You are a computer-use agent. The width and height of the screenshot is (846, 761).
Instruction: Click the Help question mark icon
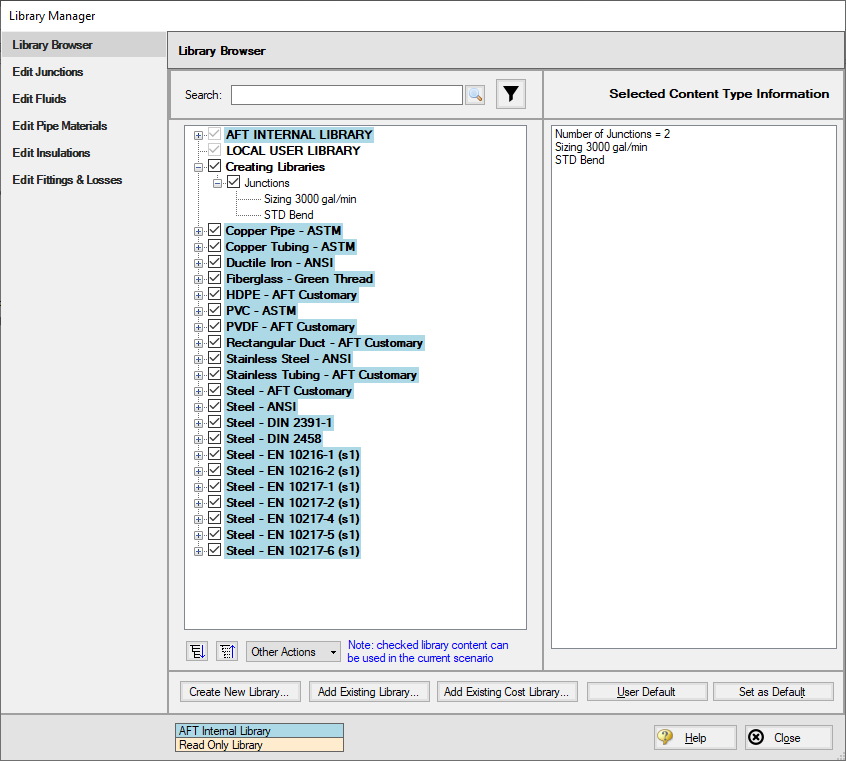pos(666,738)
